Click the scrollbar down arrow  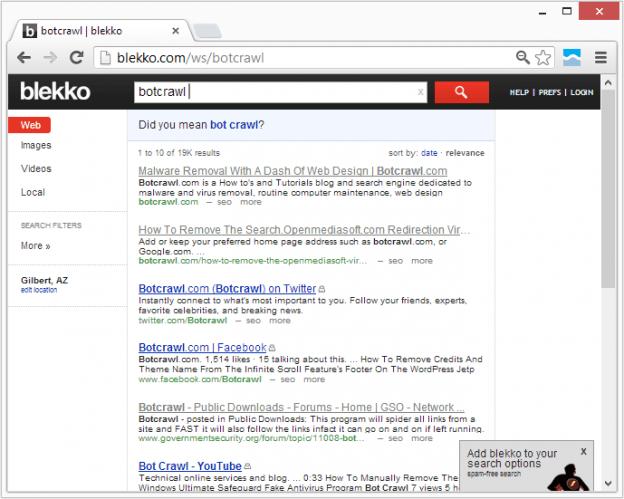click(x=608, y=483)
